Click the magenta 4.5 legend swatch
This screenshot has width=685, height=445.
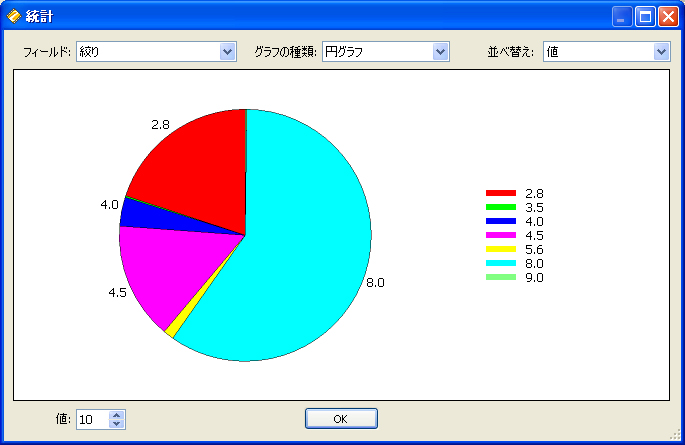click(501, 235)
